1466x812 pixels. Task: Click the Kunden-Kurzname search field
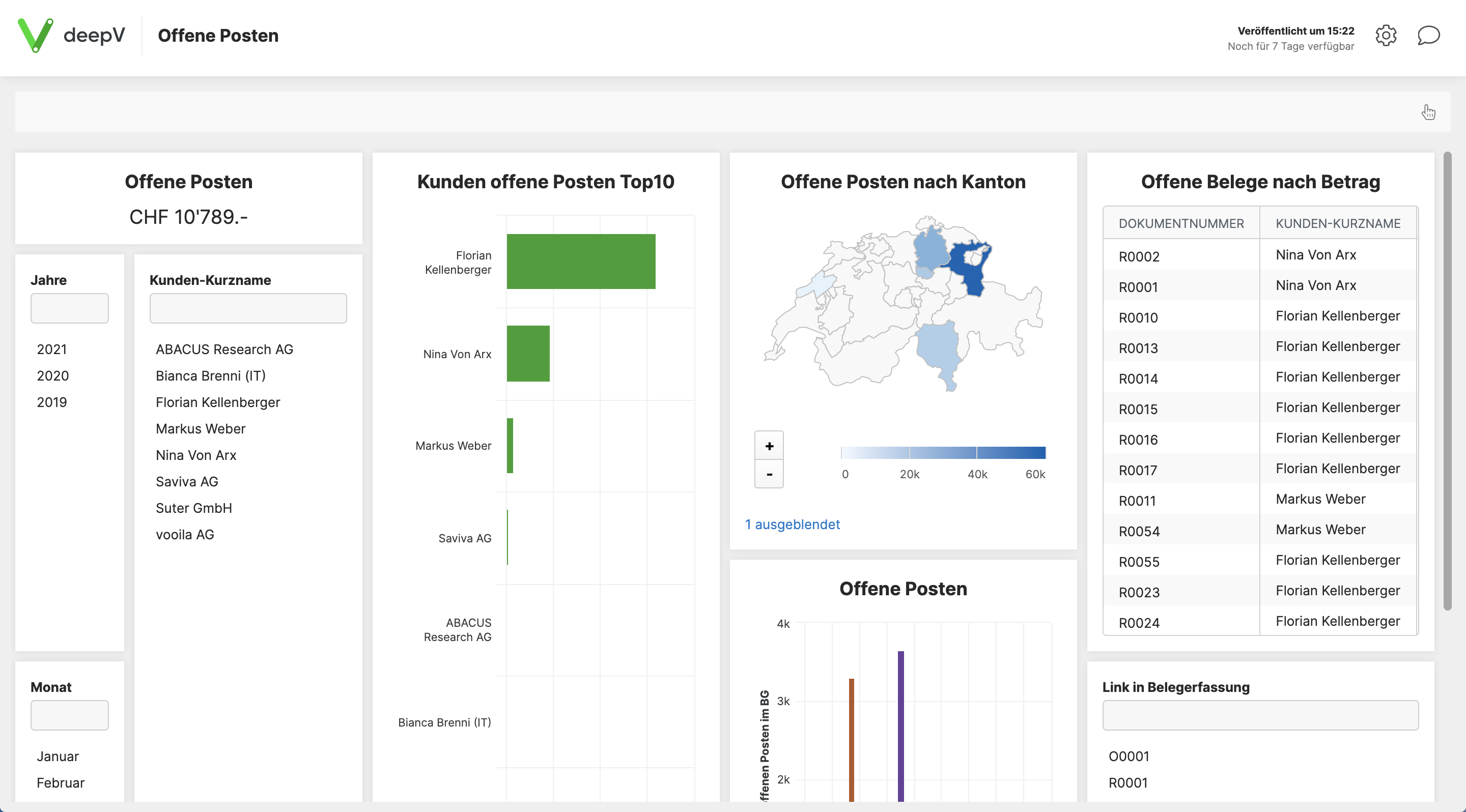point(247,308)
